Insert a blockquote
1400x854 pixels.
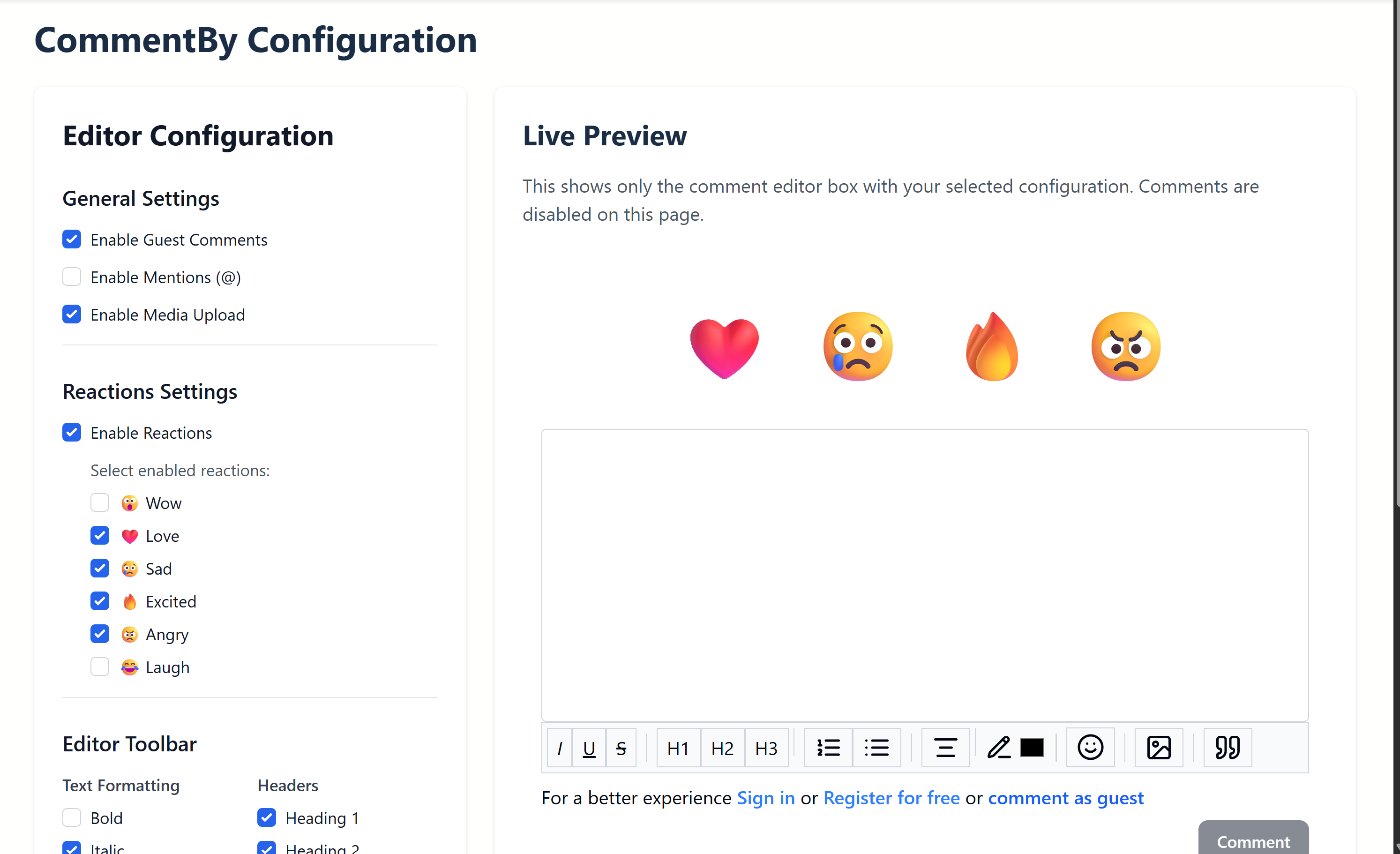click(1228, 748)
